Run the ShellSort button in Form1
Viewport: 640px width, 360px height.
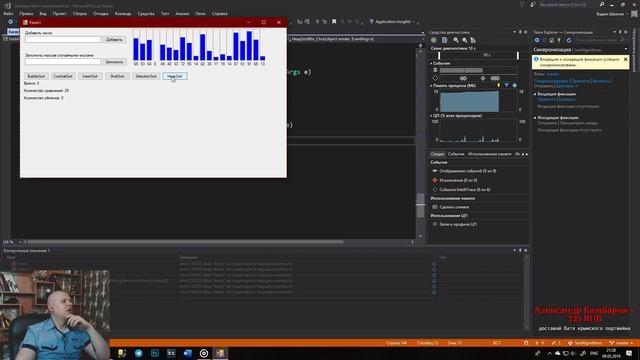click(x=117, y=76)
